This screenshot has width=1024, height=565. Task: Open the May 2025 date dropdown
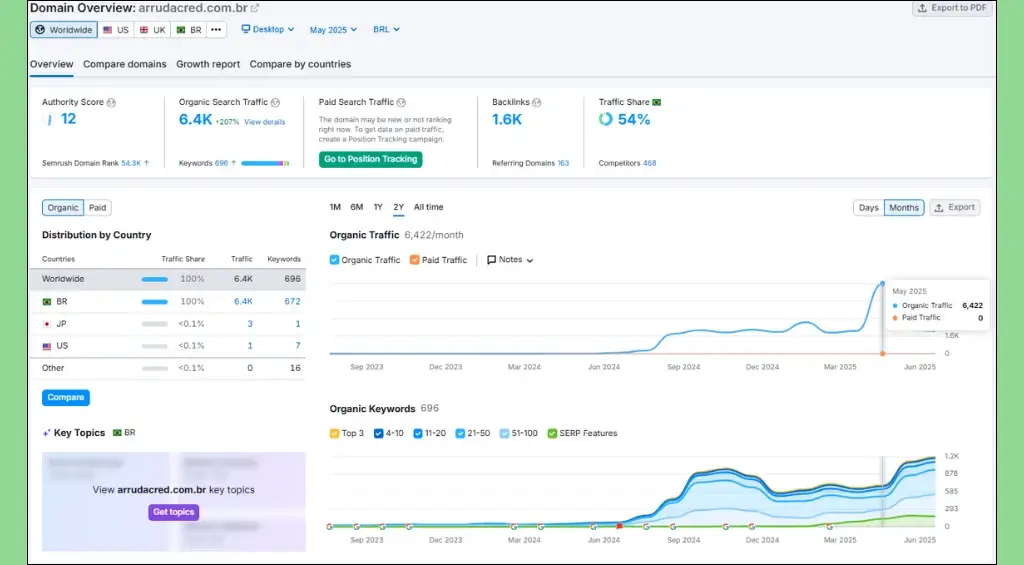(333, 30)
